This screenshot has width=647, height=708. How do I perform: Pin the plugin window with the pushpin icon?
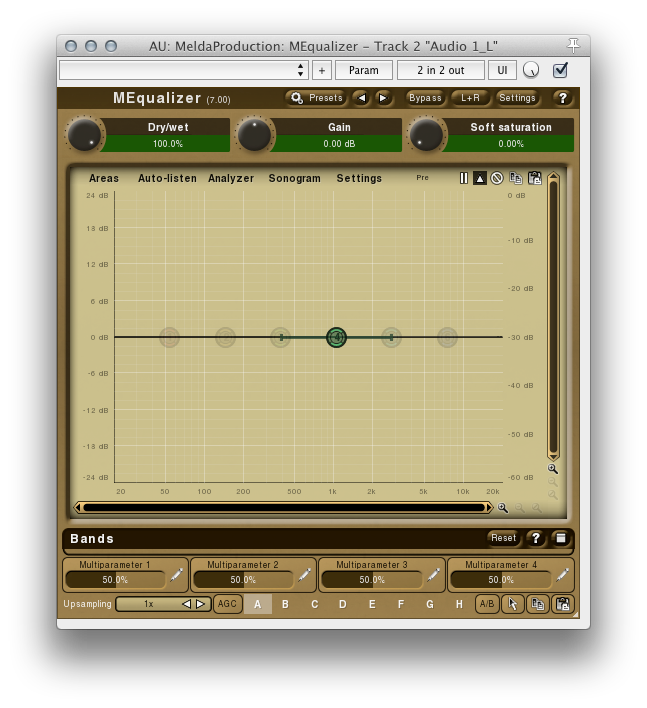[x=573, y=45]
